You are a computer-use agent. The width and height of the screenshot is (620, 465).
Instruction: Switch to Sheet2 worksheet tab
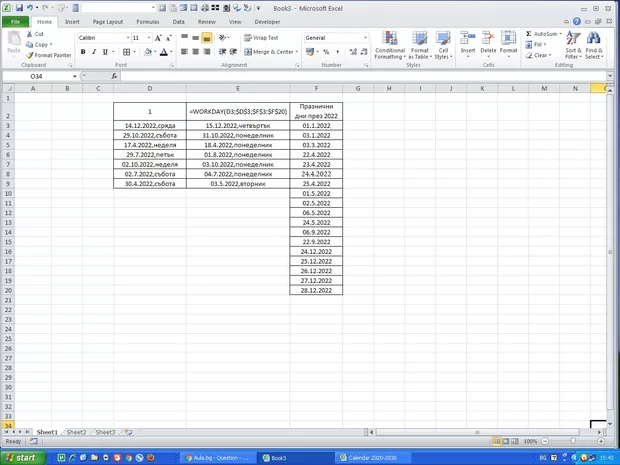(x=76, y=432)
